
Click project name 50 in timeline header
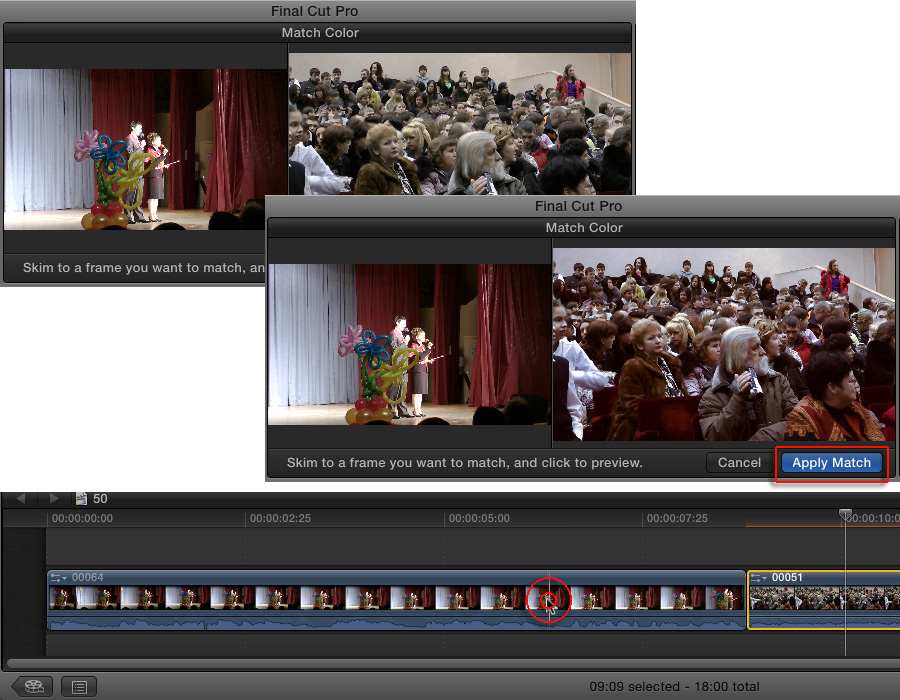tap(100, 499)
